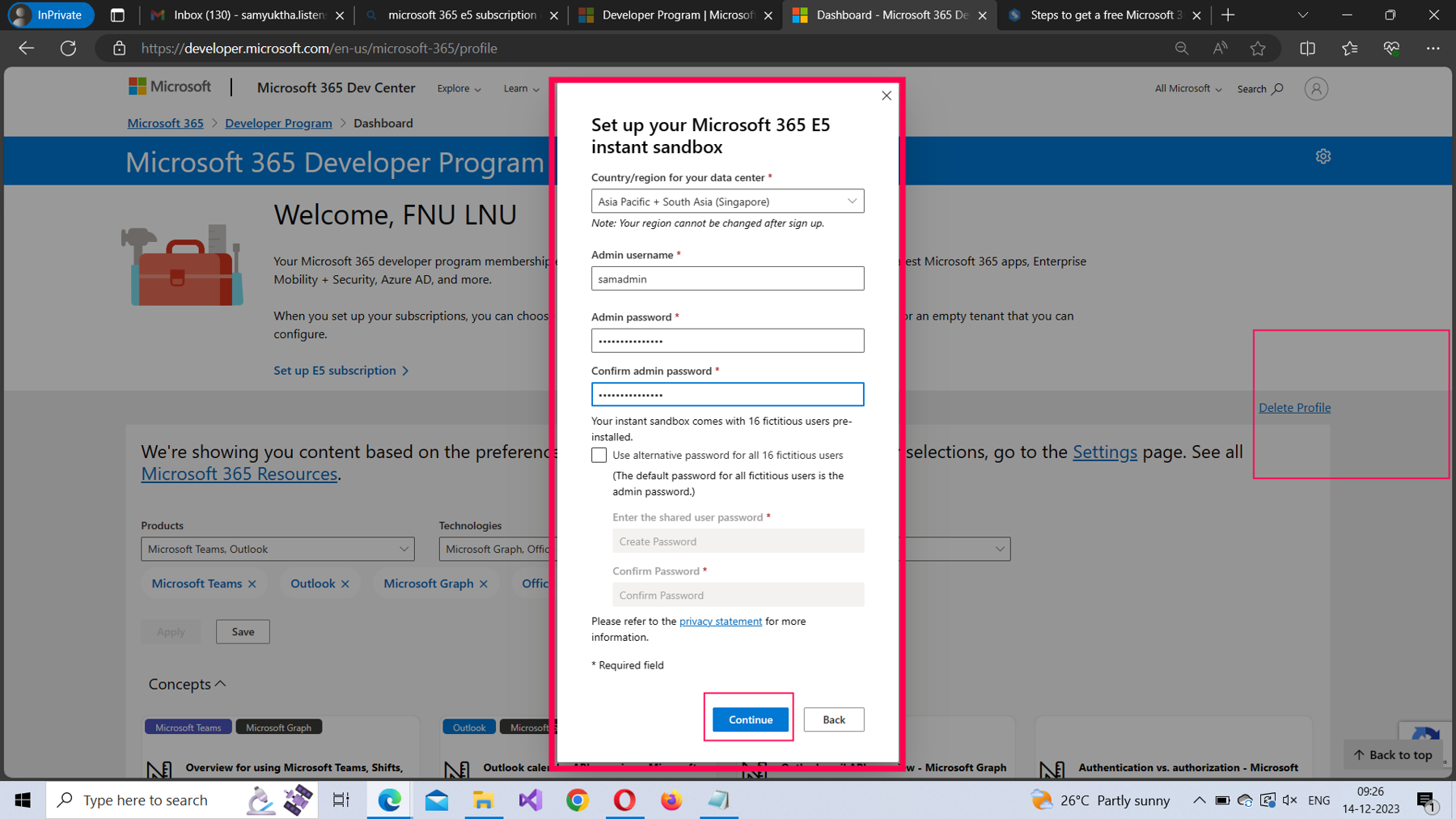This screenshot has height=819, width=1456.
Task: Click Set up E5 subscription link
Action: (x=341, y=371)
